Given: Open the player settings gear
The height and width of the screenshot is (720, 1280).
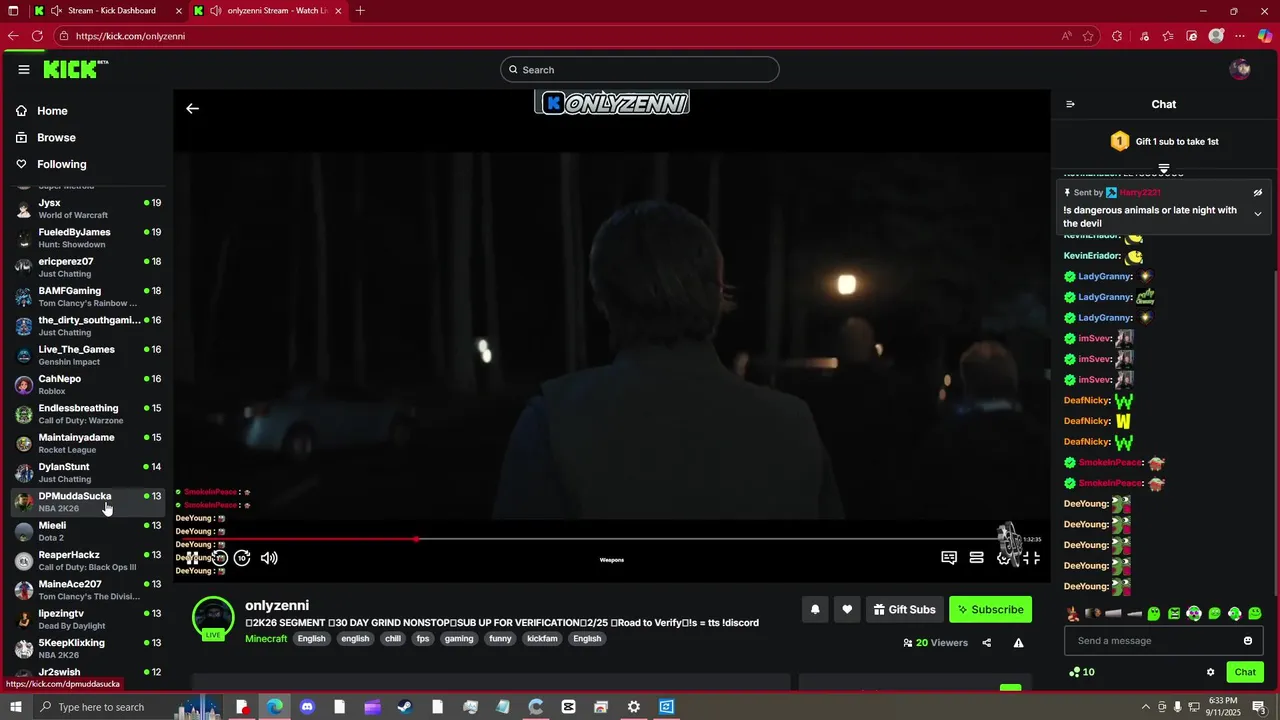Looking at the screenshot, I should (x=1004, y=558).
